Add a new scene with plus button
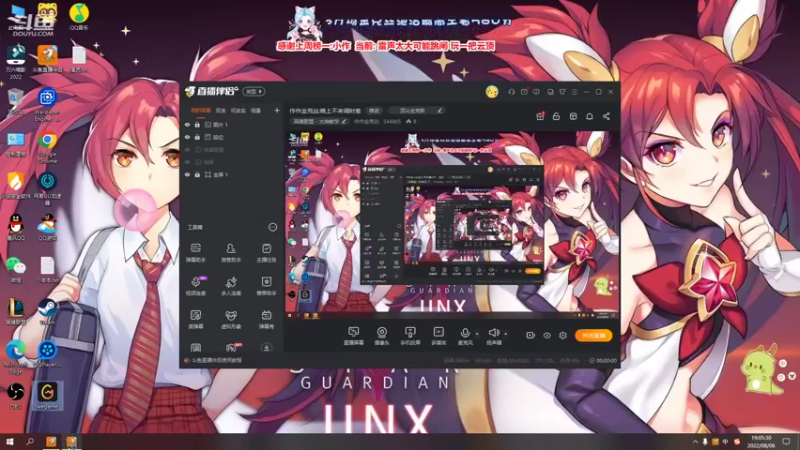Image resolution: width=800 pixels, height=450 pixels. click(x=277, y=110)
